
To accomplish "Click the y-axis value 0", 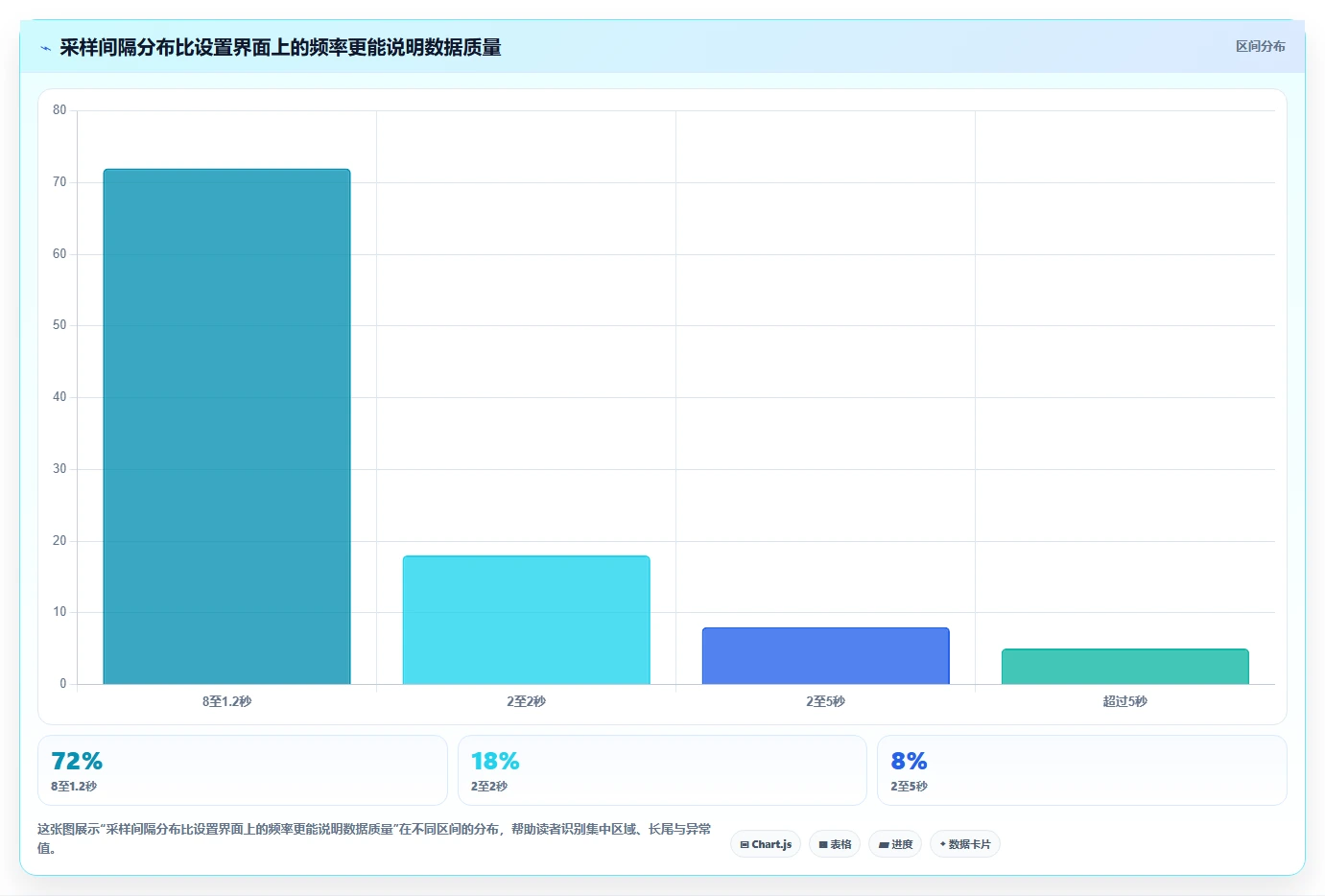I will tap(63, 684).
